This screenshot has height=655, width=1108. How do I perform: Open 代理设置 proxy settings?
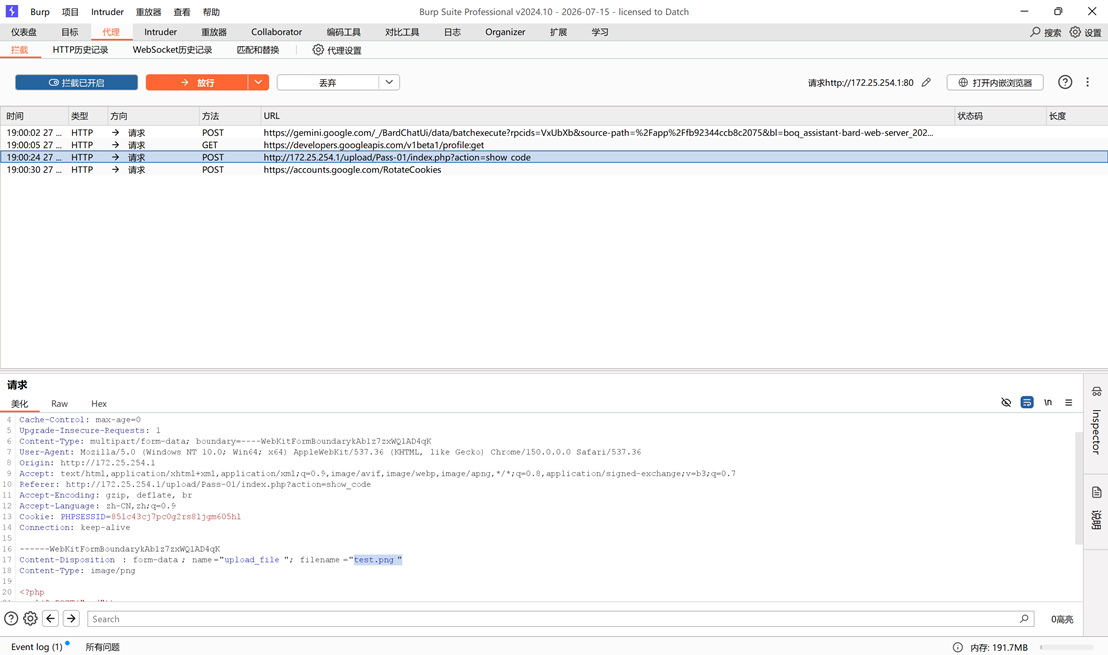[x=337, y=50]
